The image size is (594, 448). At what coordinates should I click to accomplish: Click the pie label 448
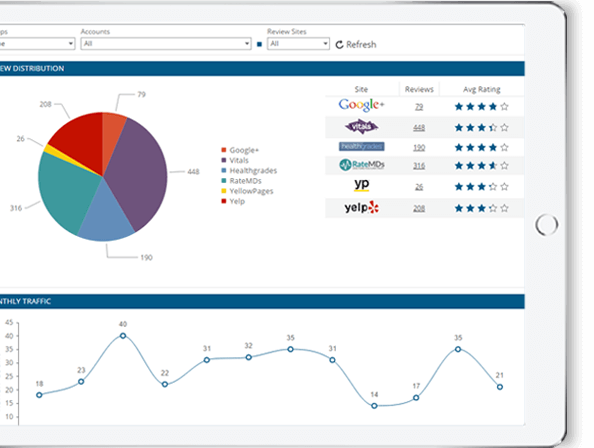[x=193, y=172]
